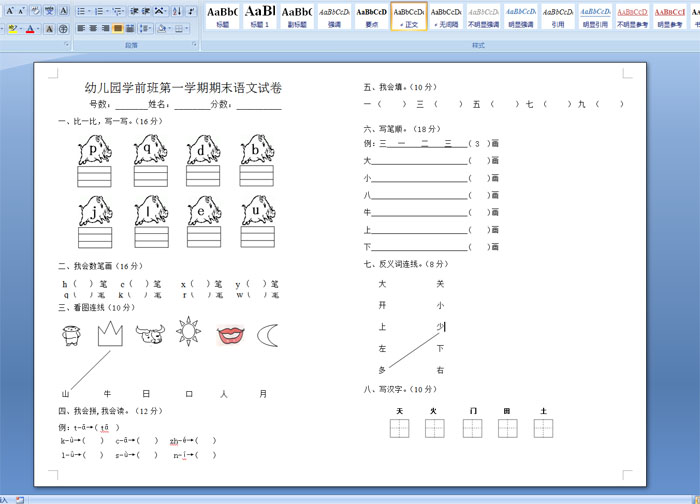Select the crown-shaped mountain picture
The height and width of the screenshot is (504, 700).
110,333
